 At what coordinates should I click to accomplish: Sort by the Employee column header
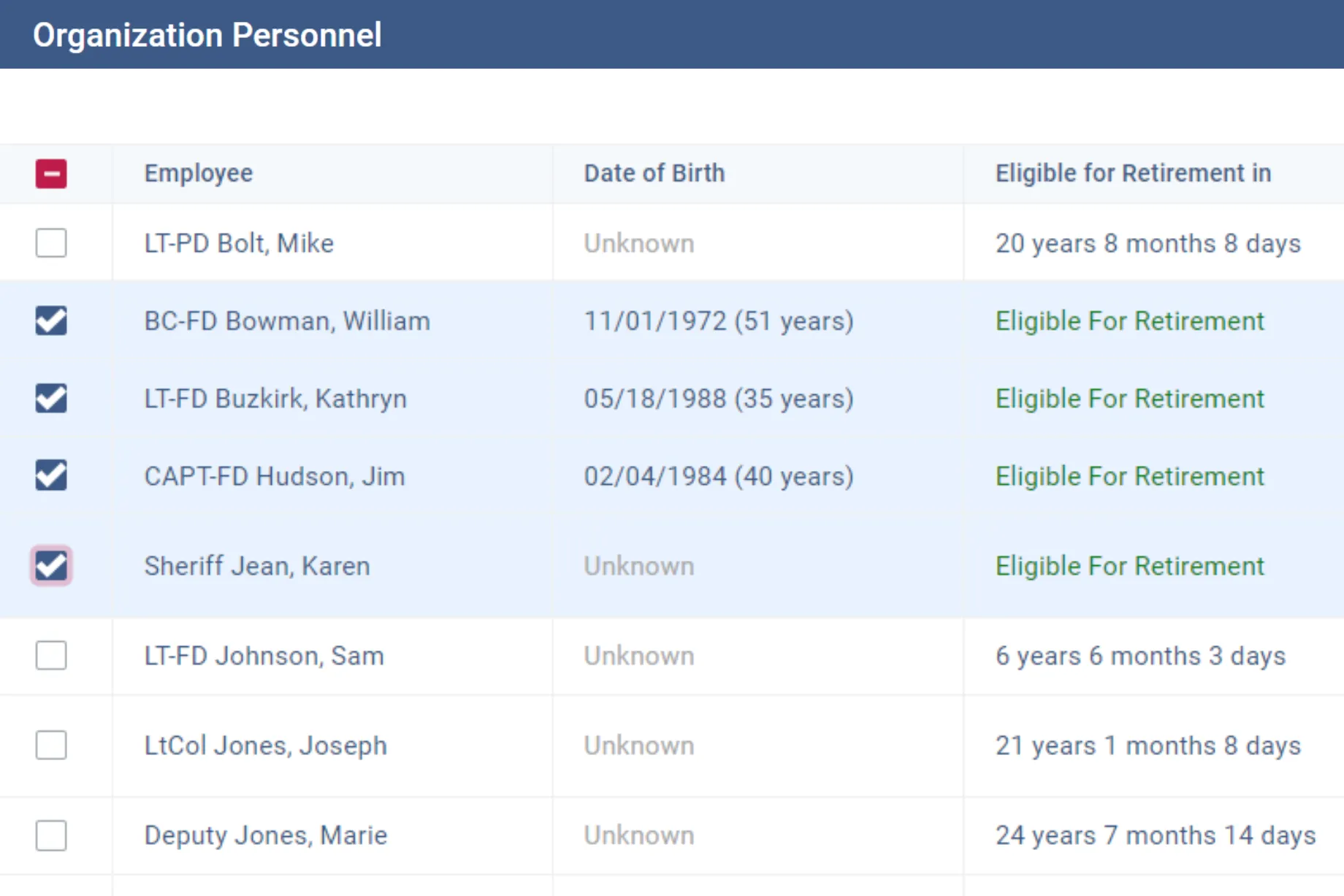(199, 174)
